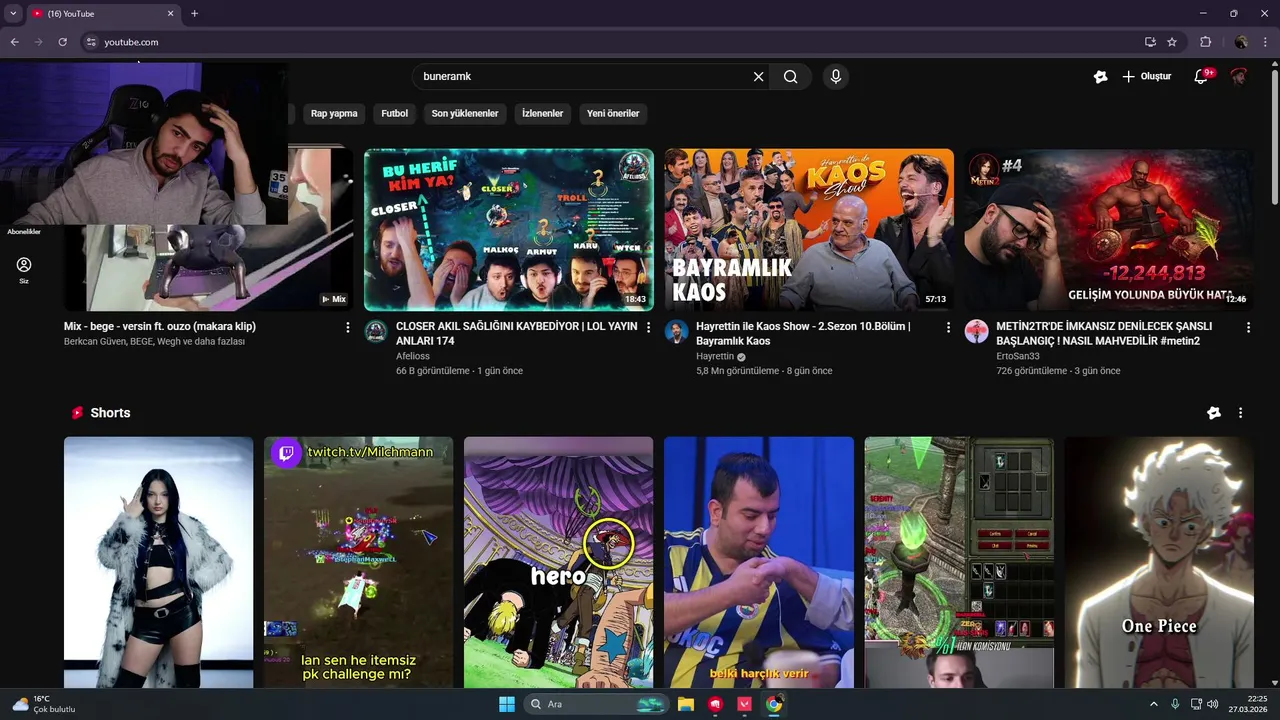Click the red Shorts logo icon
This screenshot has height=720, width=1280.
point(77,413)
